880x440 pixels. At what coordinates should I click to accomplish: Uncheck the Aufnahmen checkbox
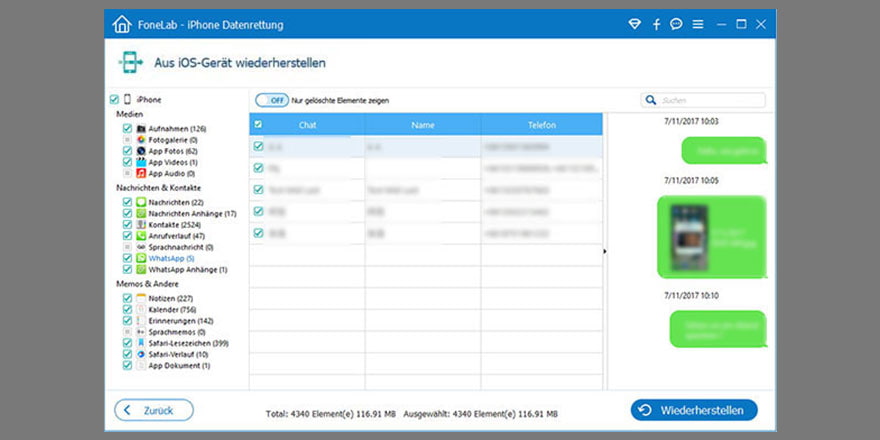(x=127, y=129)
